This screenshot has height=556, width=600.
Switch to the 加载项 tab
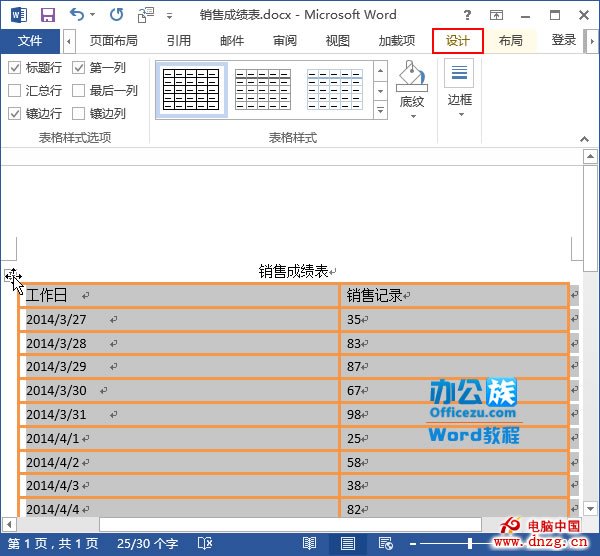point(397,40)
